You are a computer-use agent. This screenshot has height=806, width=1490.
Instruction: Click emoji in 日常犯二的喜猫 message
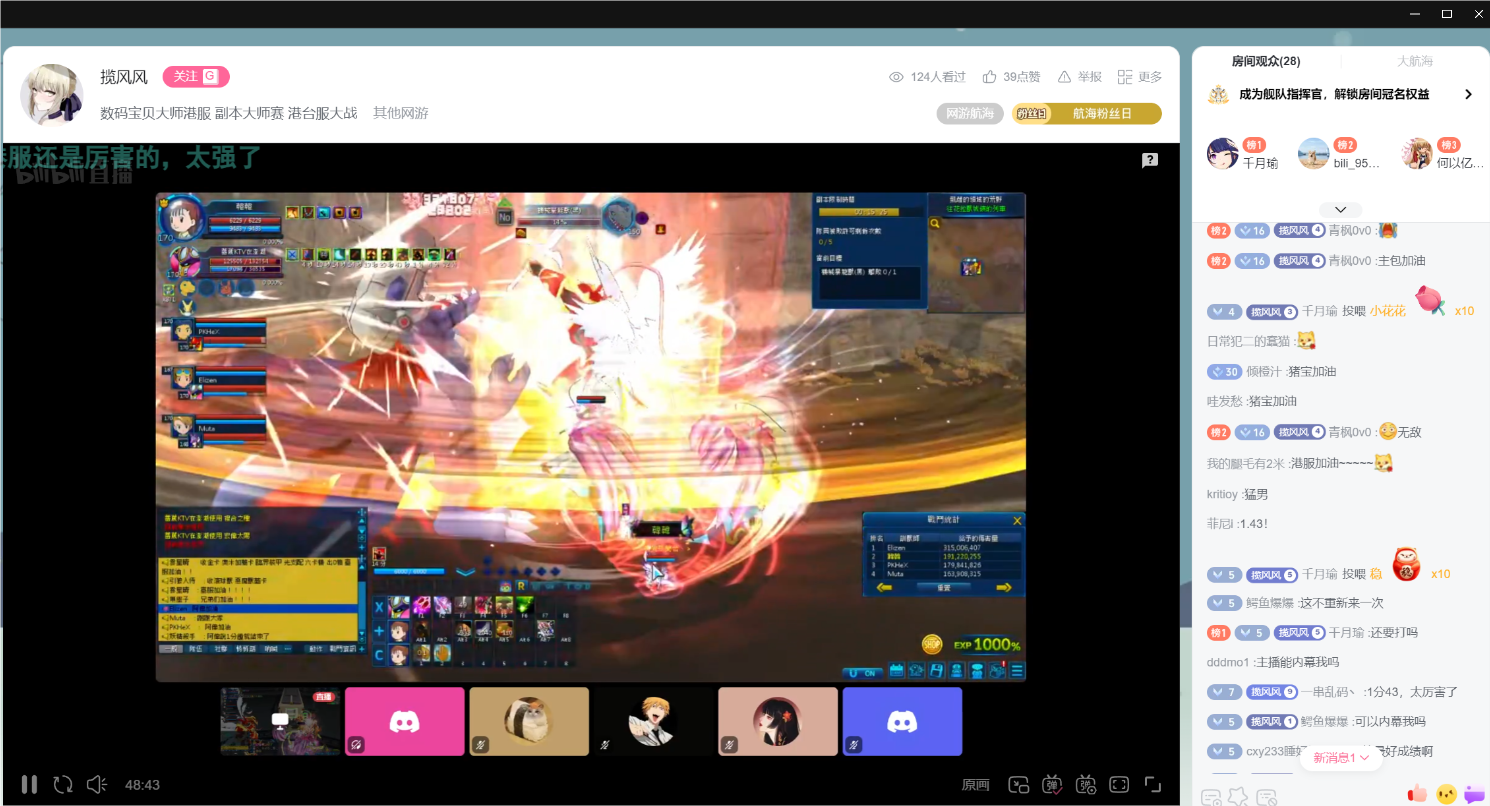[1305, 340]
